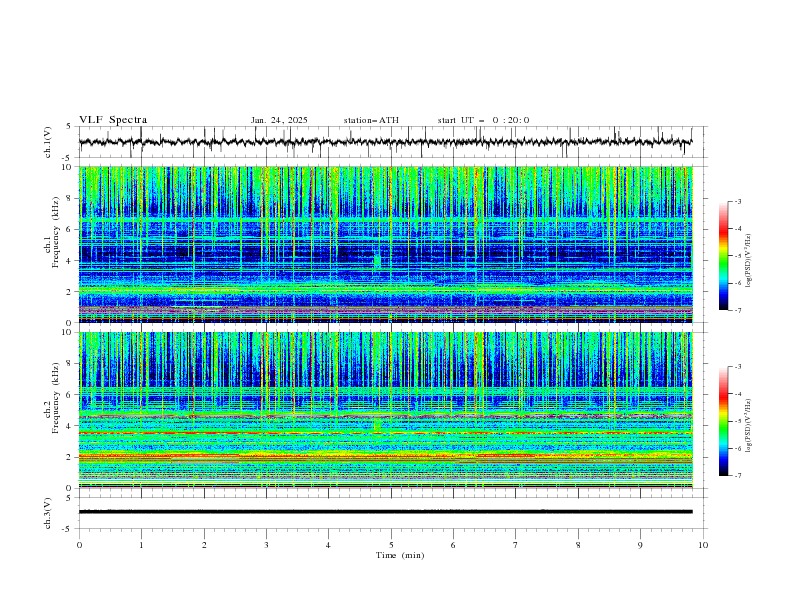Click the ch.1 voltage waveform trace

point(385,142)
